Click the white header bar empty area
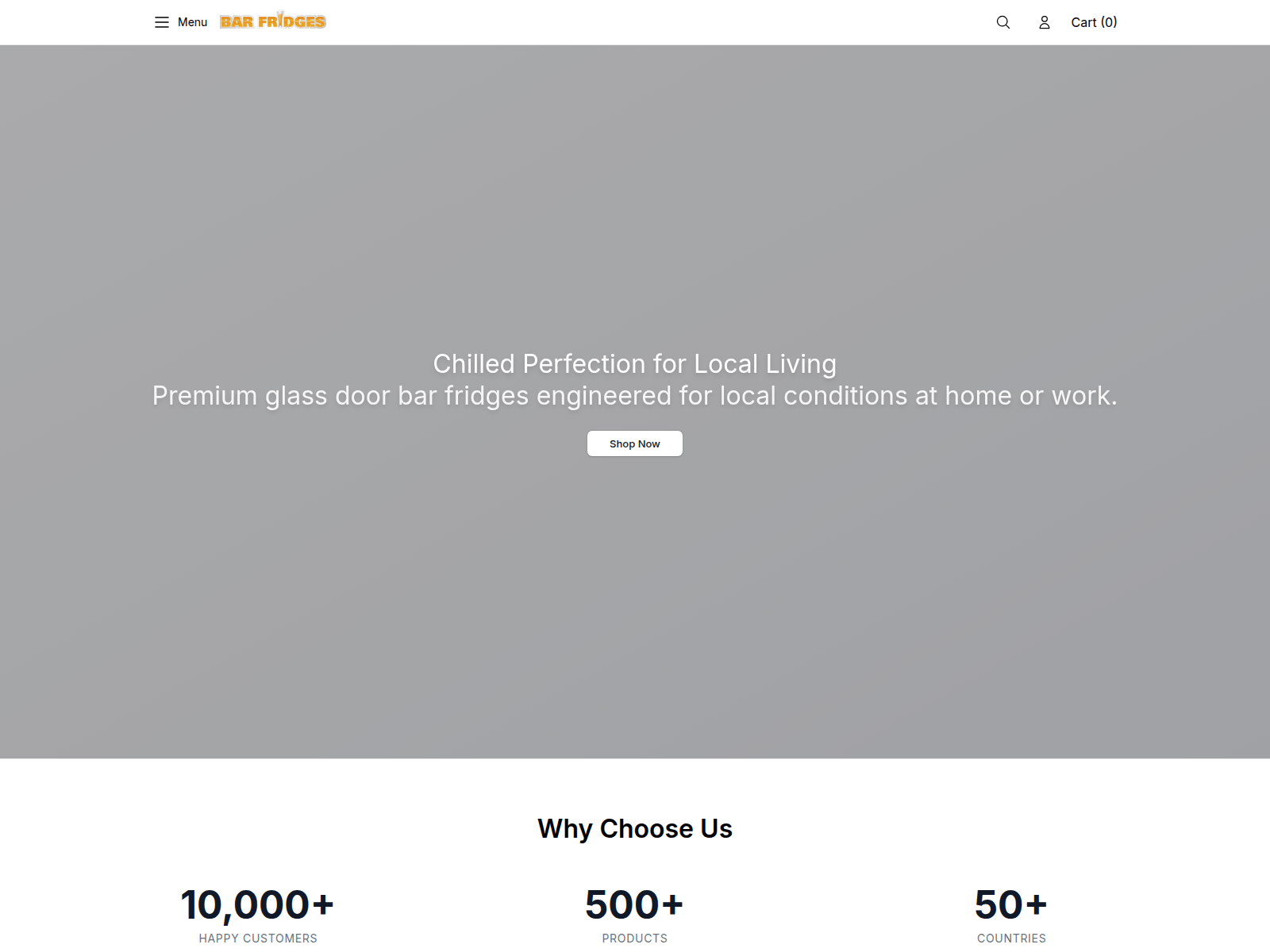 click(x=659, y=22)
